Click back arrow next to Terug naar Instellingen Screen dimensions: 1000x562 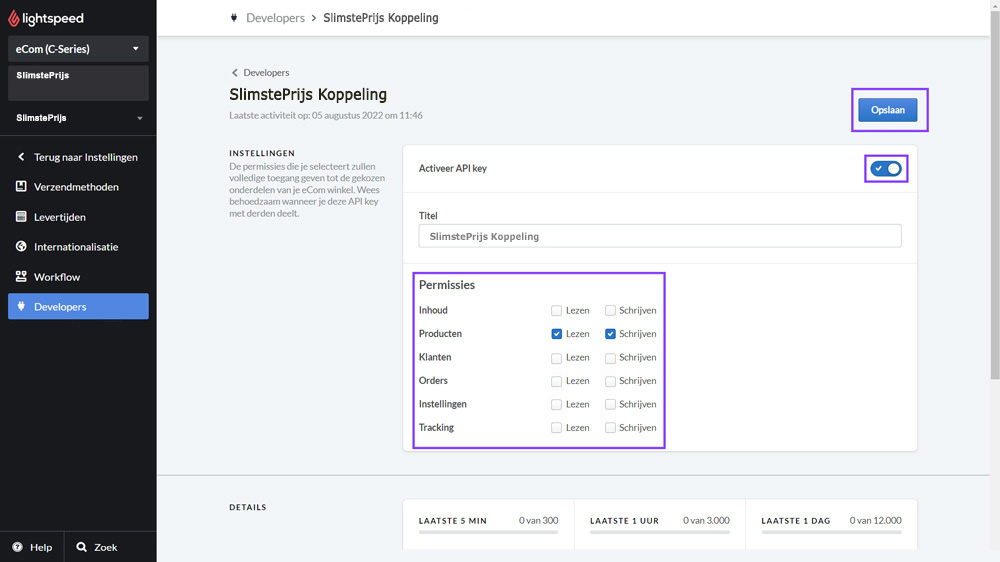21,156
